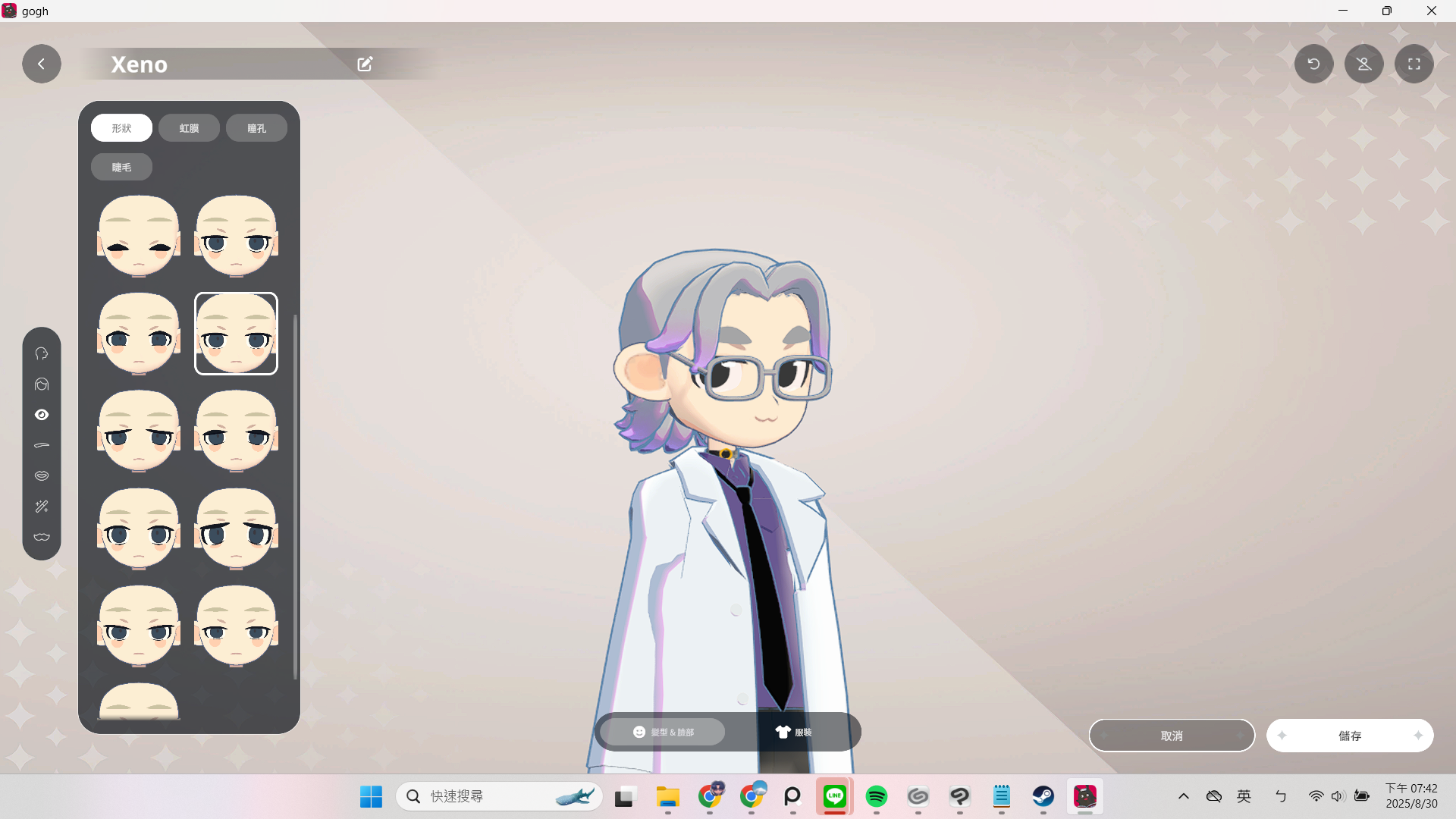
Task: Toggle the avatar visibility person icon
Action: (x=1363, y=64)
